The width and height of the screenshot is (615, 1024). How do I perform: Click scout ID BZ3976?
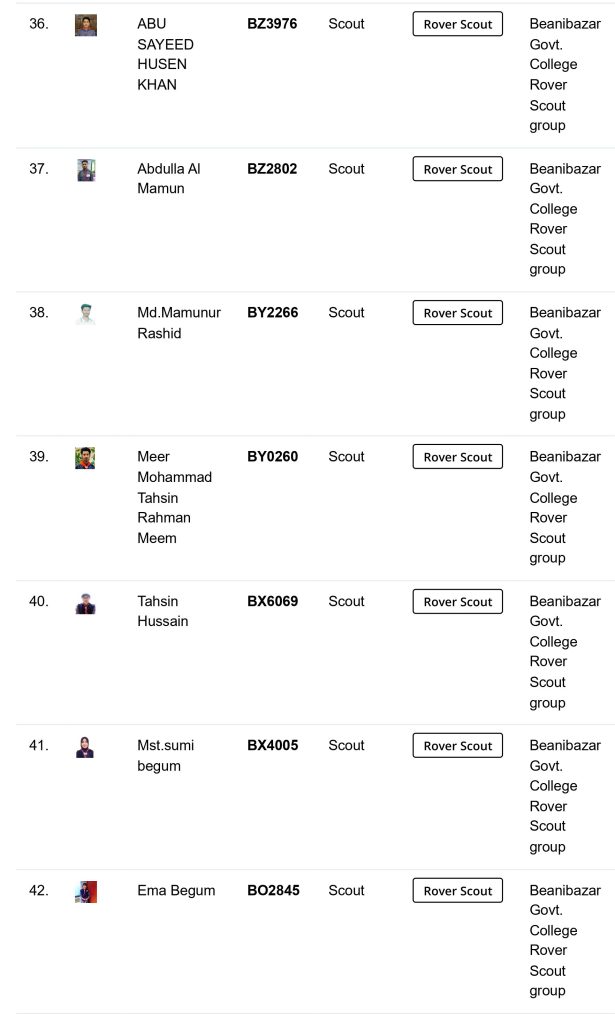272,24
